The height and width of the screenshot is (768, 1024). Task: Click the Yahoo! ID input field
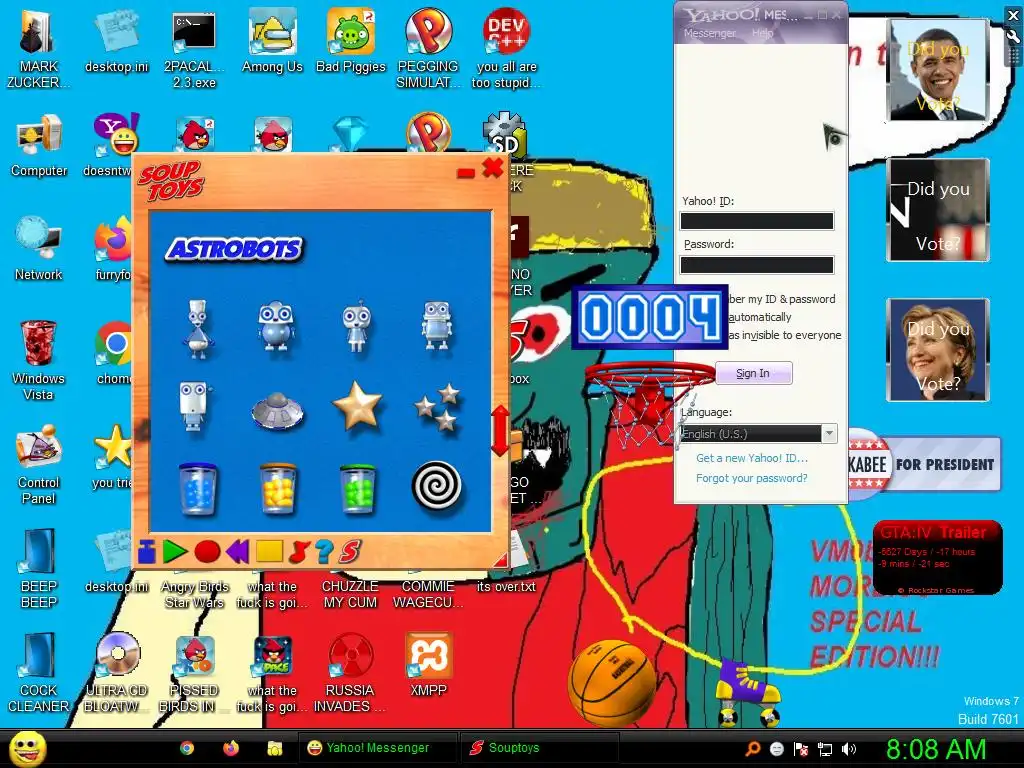pos(757,221)
